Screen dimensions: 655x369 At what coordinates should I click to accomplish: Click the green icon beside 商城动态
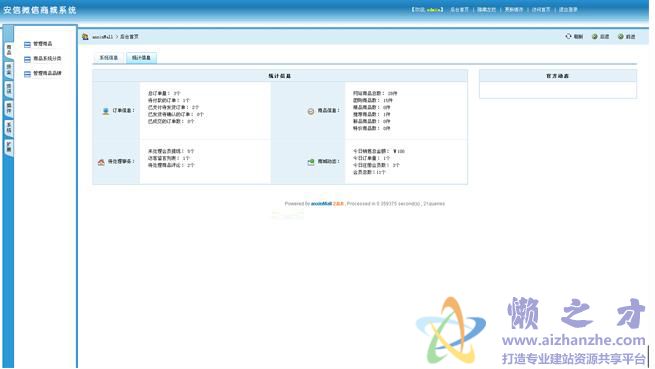311,162
